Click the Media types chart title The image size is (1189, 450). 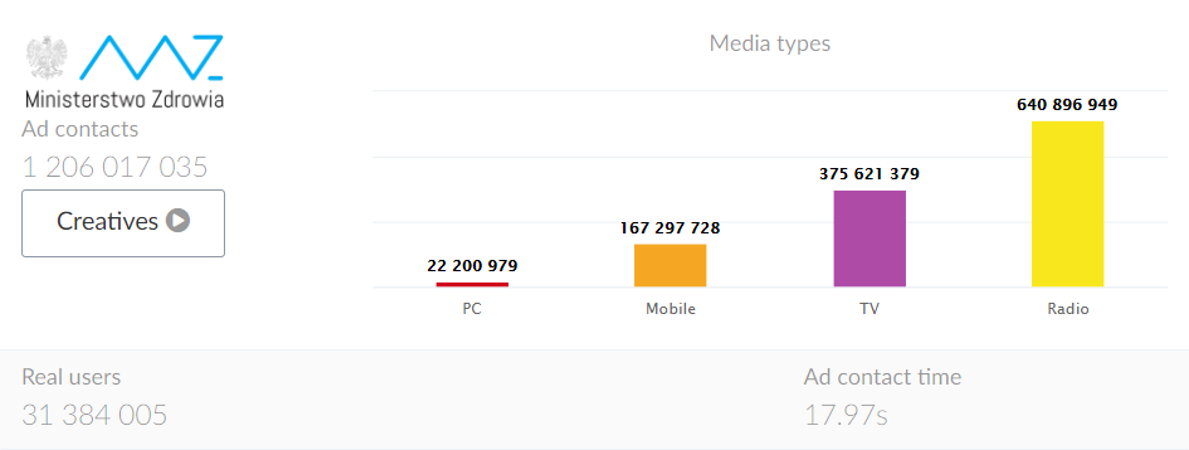pyautogui.click(x=770, y=43)
